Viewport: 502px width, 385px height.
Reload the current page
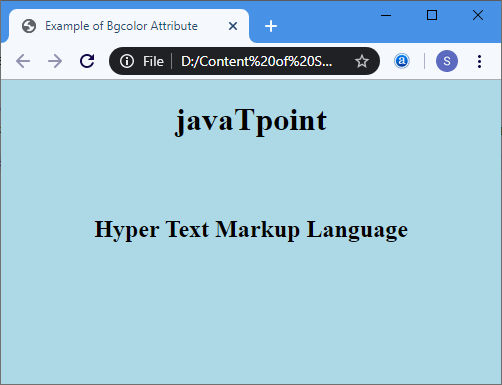coord(87,61)
